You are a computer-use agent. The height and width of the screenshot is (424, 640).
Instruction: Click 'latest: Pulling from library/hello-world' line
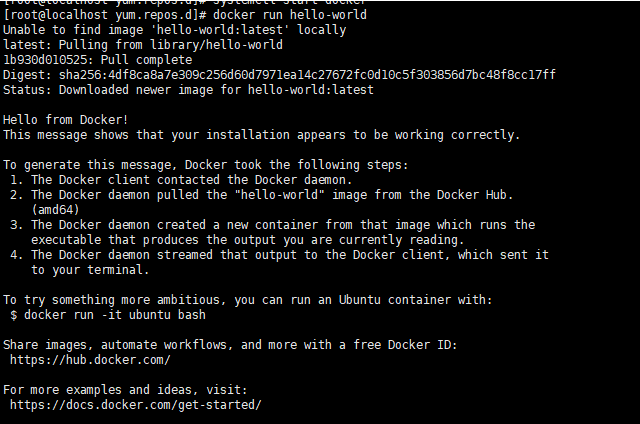click(x=143, y=45)
